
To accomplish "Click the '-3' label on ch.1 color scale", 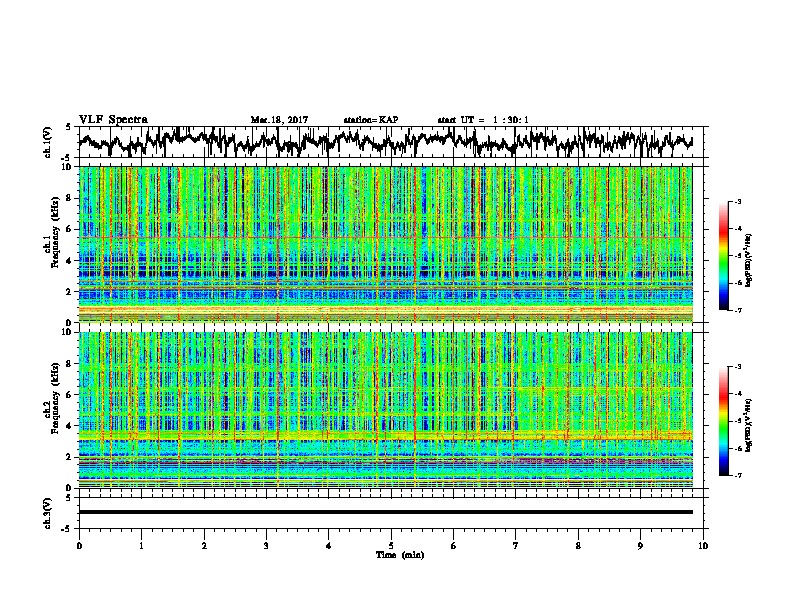I will click(737, 201).
